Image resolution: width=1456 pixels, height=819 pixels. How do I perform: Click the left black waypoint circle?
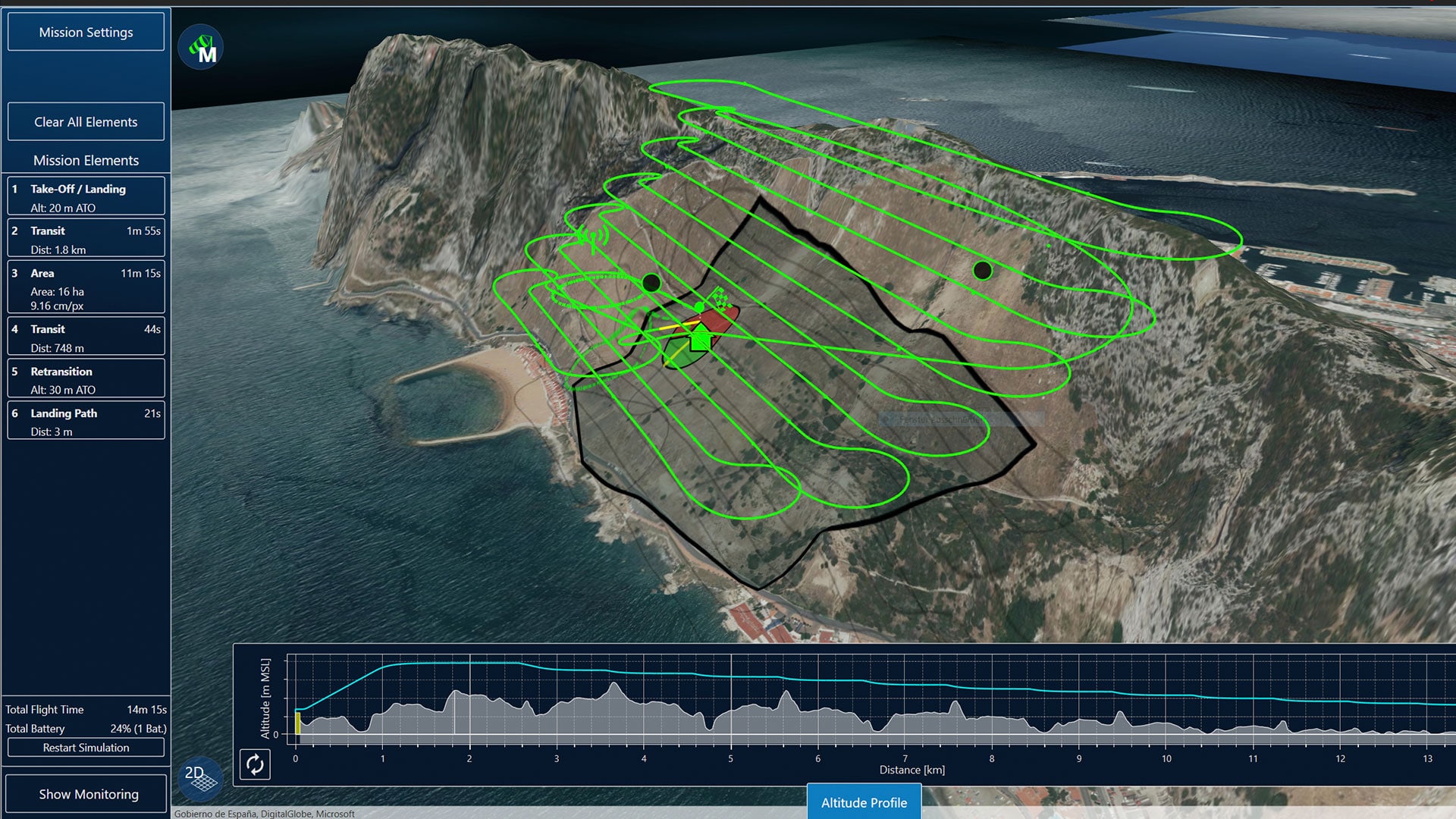tap(651, 284)
